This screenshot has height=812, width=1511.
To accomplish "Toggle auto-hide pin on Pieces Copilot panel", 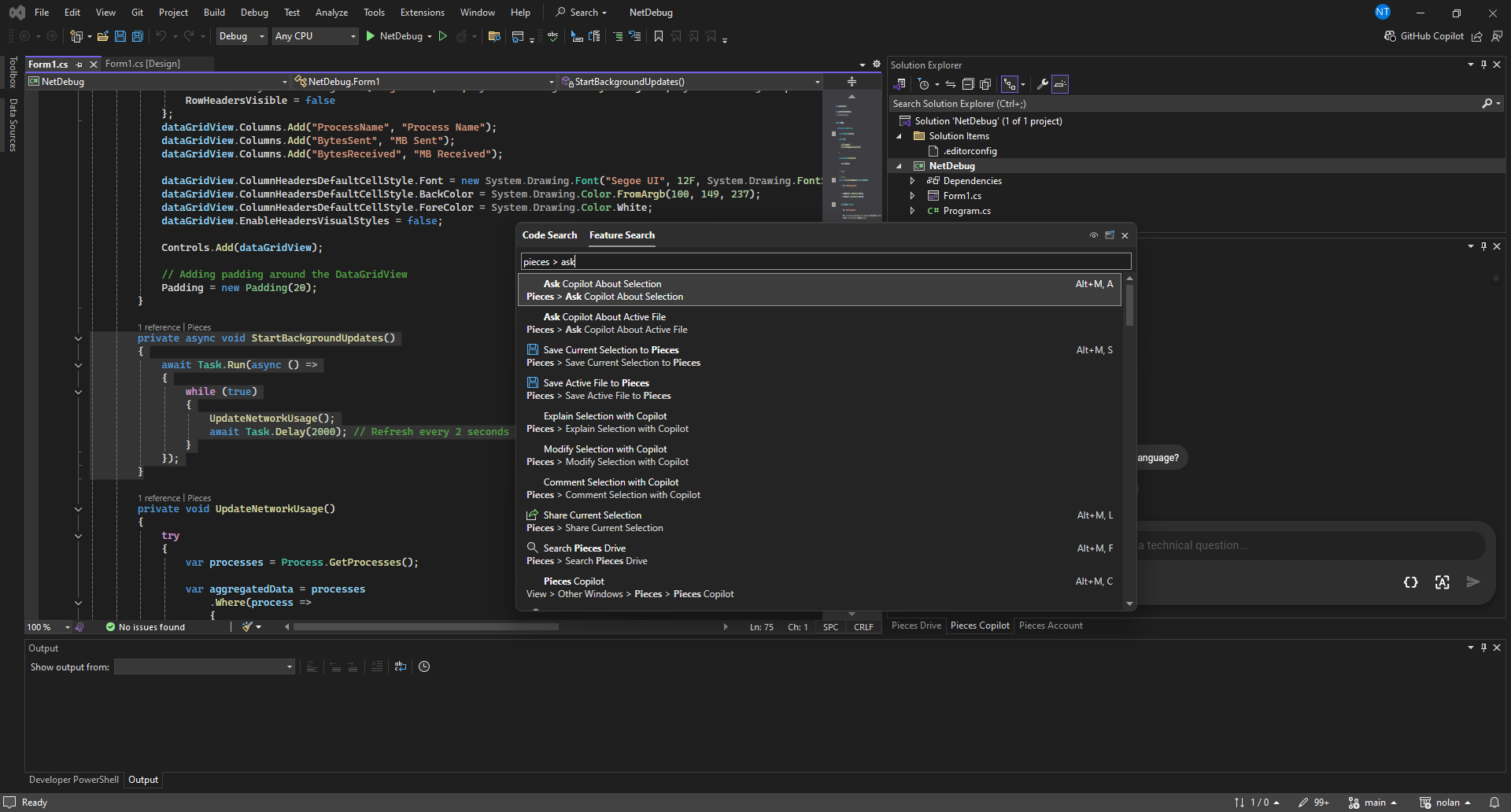I will click(x=1483, y=246).
